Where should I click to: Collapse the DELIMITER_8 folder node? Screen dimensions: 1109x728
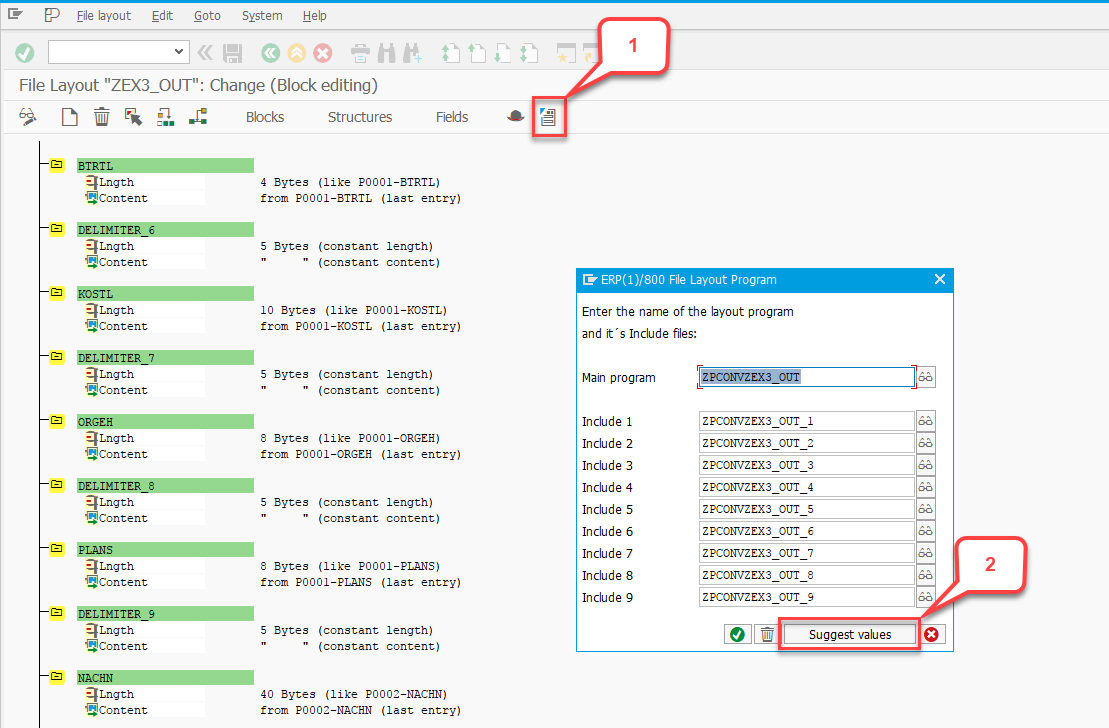[57, 485]
